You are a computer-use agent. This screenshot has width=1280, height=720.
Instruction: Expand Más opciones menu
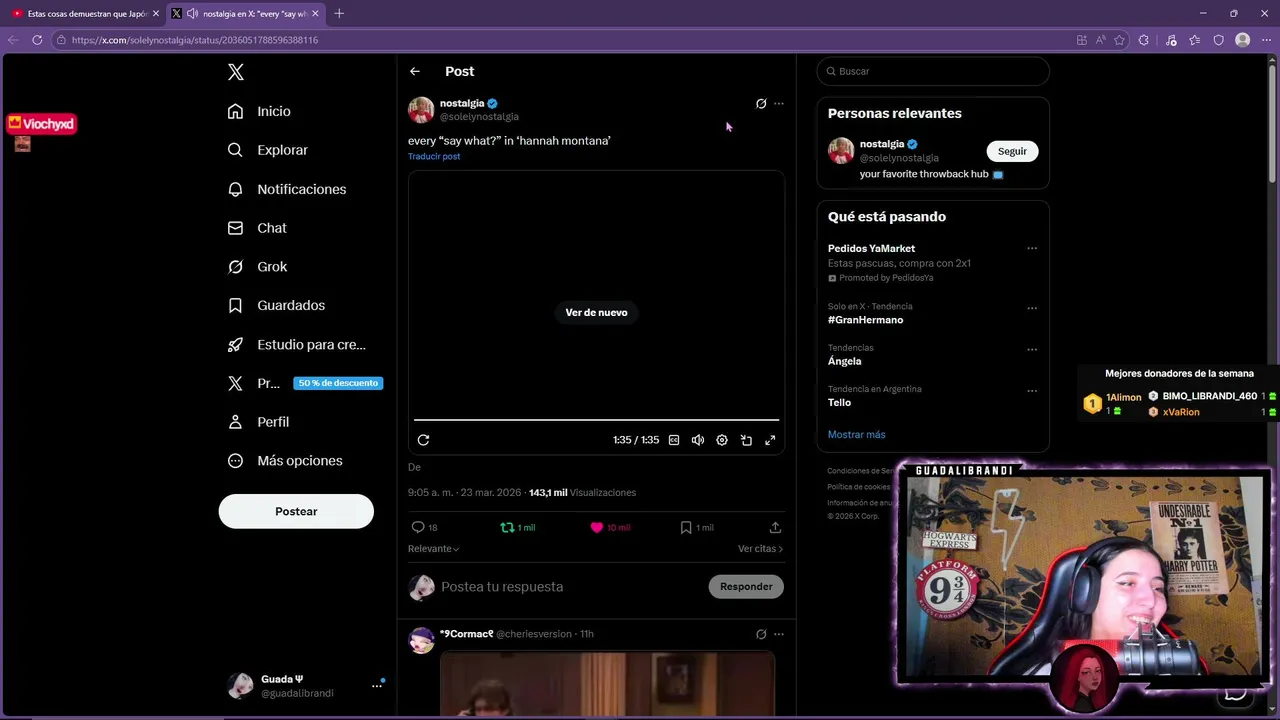285,461
